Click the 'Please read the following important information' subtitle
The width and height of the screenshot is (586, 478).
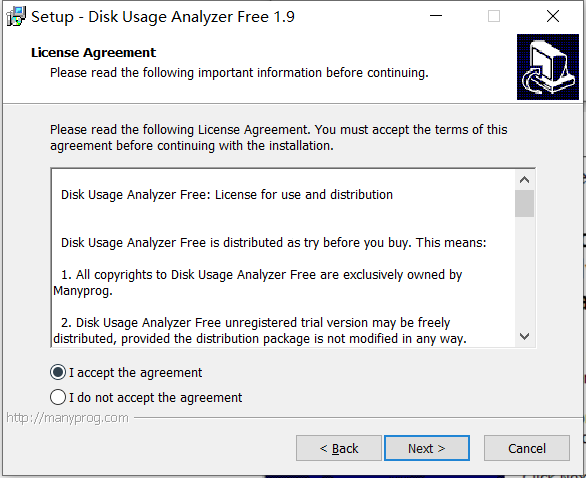tap(239, 73)
